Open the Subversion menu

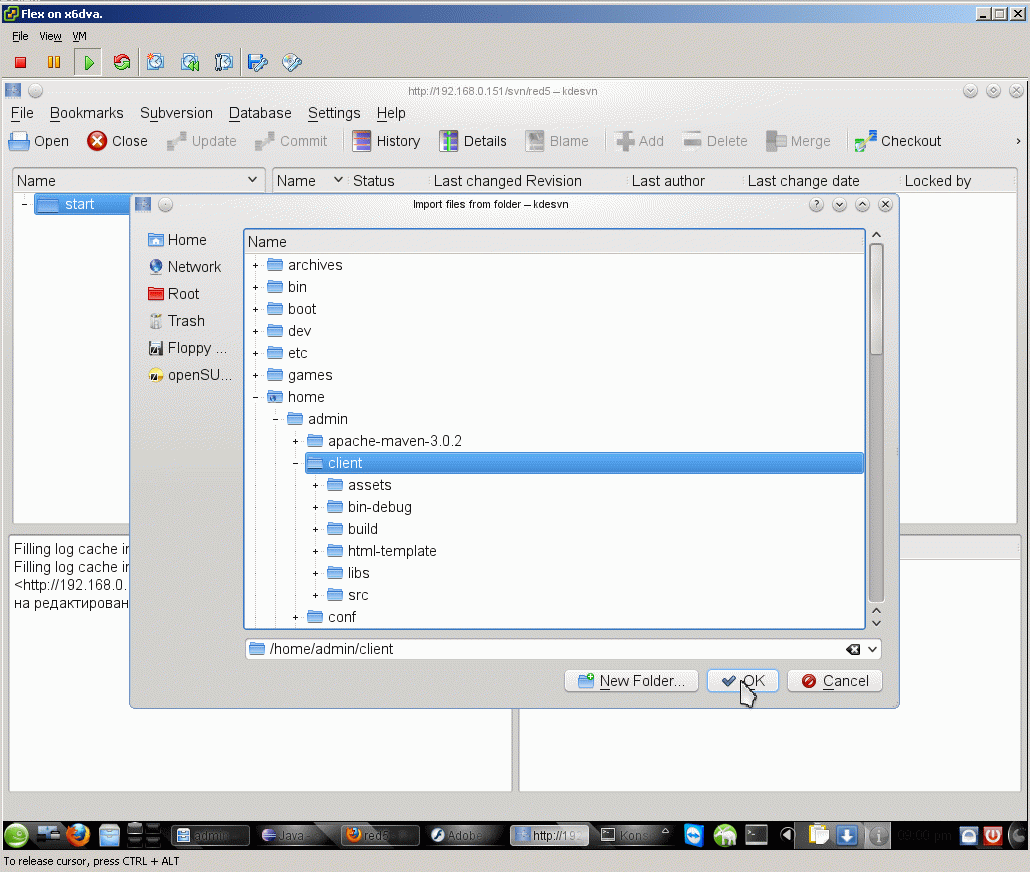coord(177,113)
